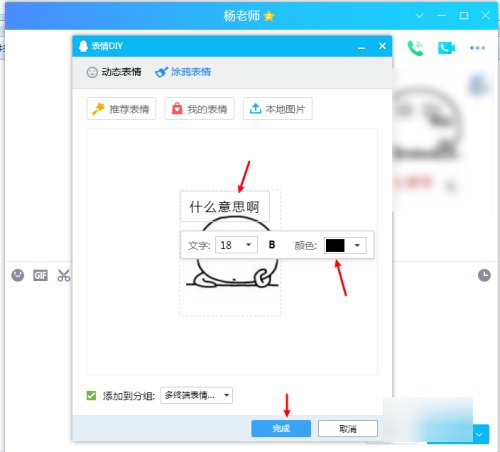Click the star icon next to 杨老师
The width and height of the screenshot is (500, 452).
pos(269,16)
